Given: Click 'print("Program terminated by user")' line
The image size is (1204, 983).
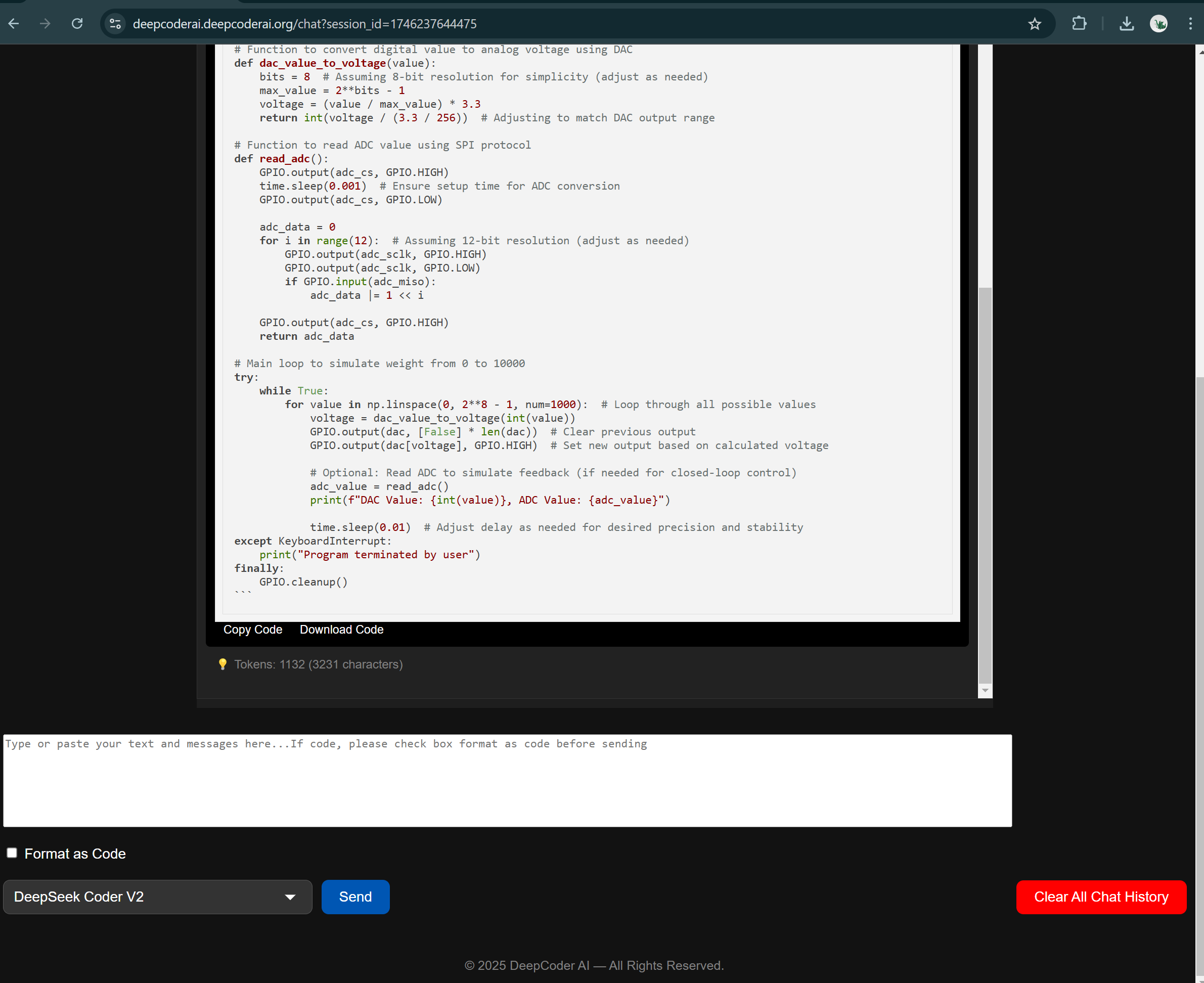Looking at the screenshot, I should pyautogui.click(x=370, y=555).
